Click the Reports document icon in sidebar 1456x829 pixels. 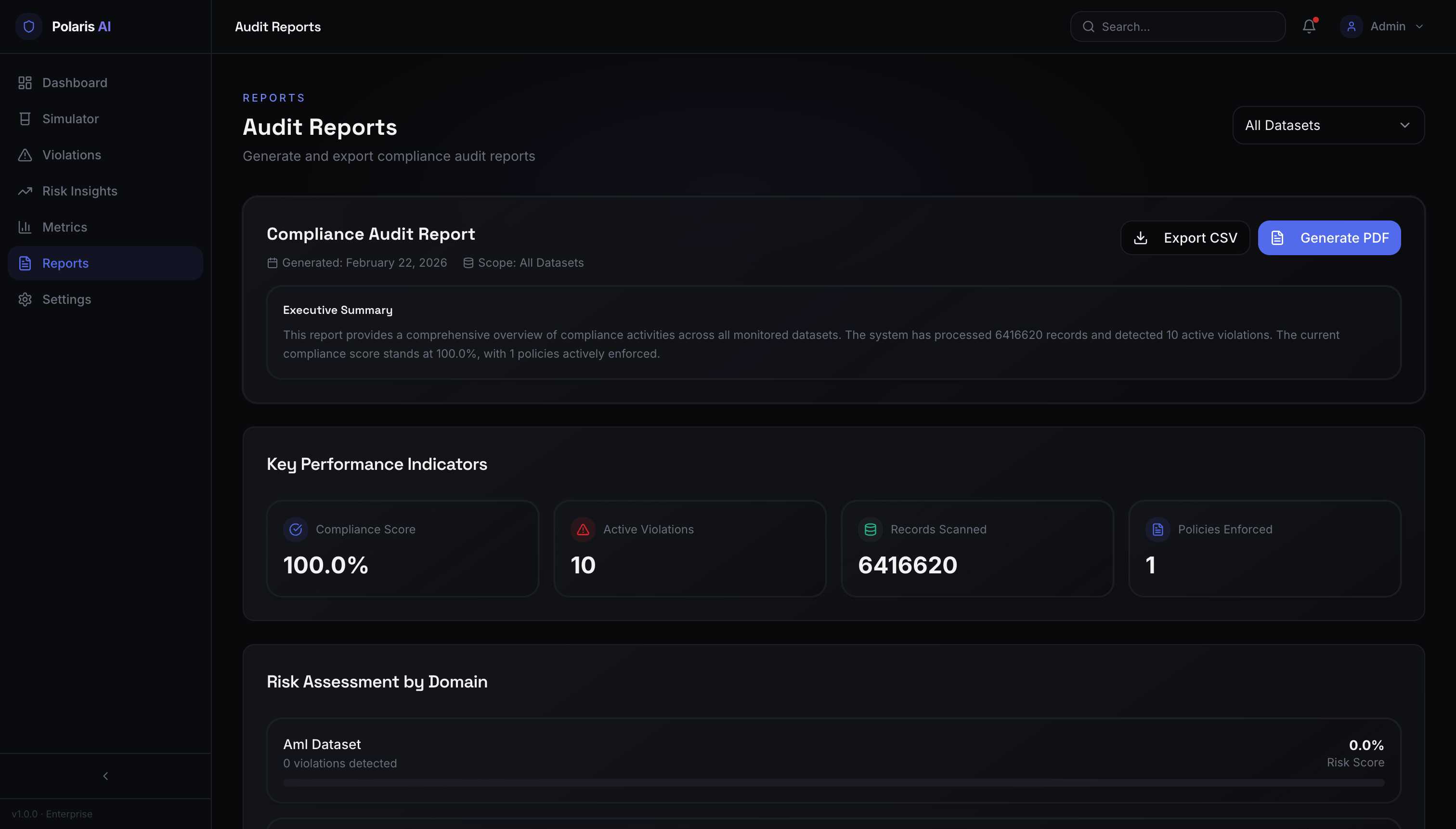25,263
